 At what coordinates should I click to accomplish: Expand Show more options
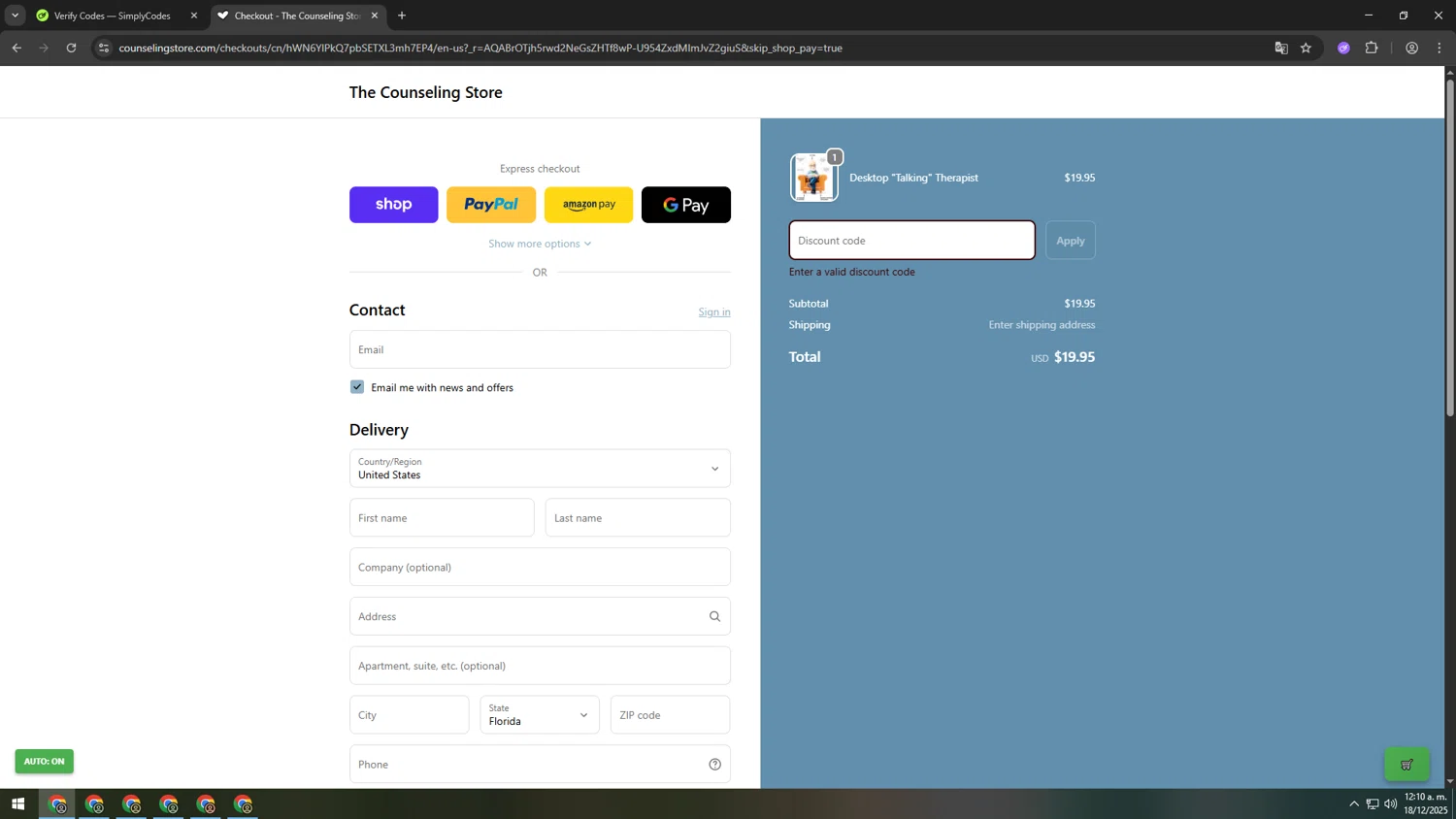[x=540, y=244]
